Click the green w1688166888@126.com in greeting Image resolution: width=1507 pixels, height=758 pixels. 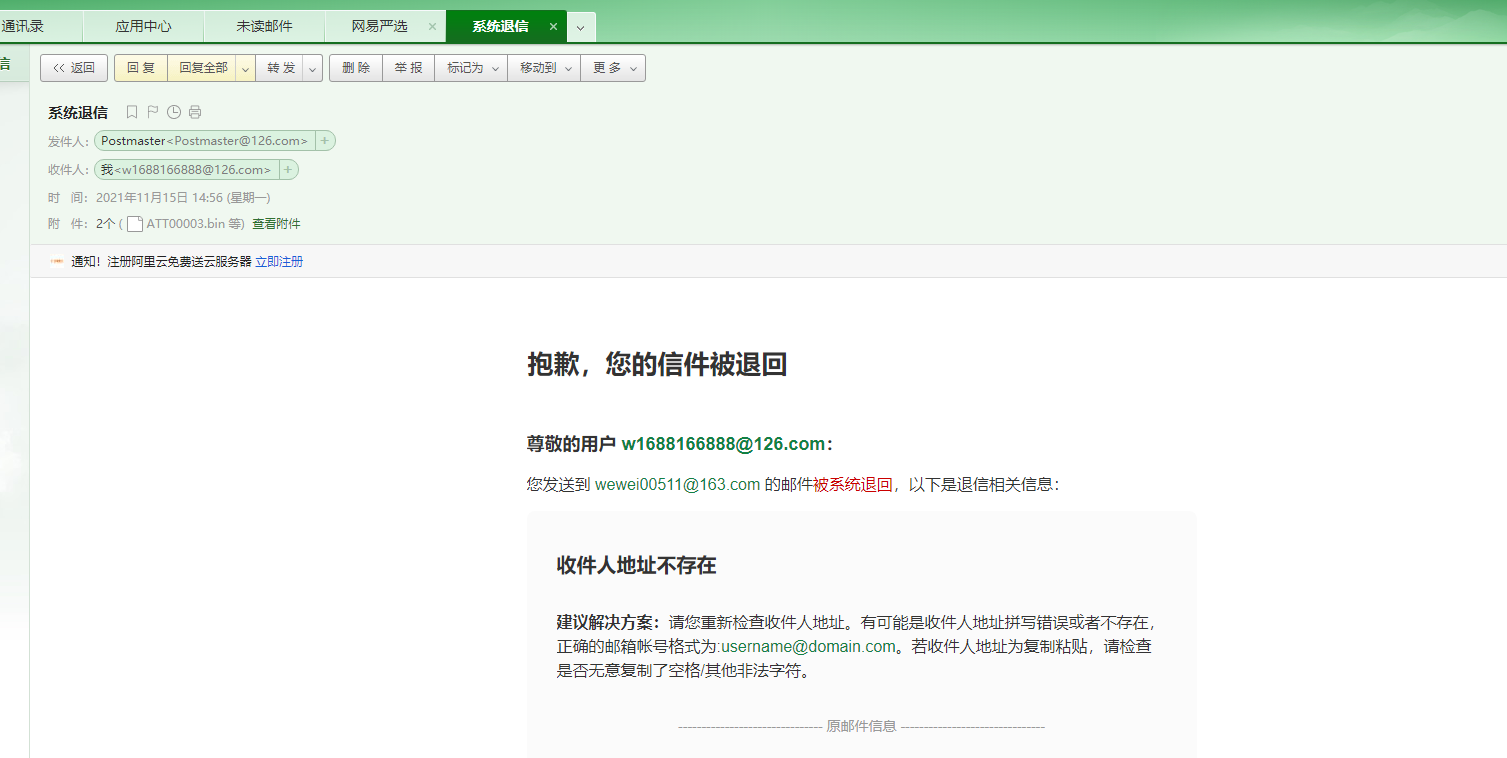tap(723, 444)
